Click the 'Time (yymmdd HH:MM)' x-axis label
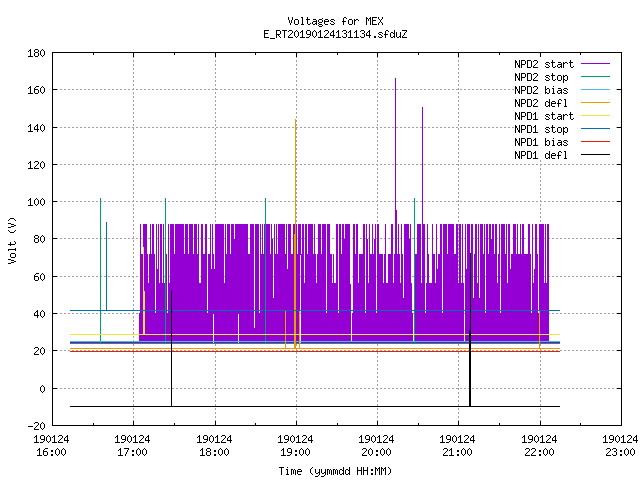The height and width of the screenshot is (480, 640). tap(335, 471)
